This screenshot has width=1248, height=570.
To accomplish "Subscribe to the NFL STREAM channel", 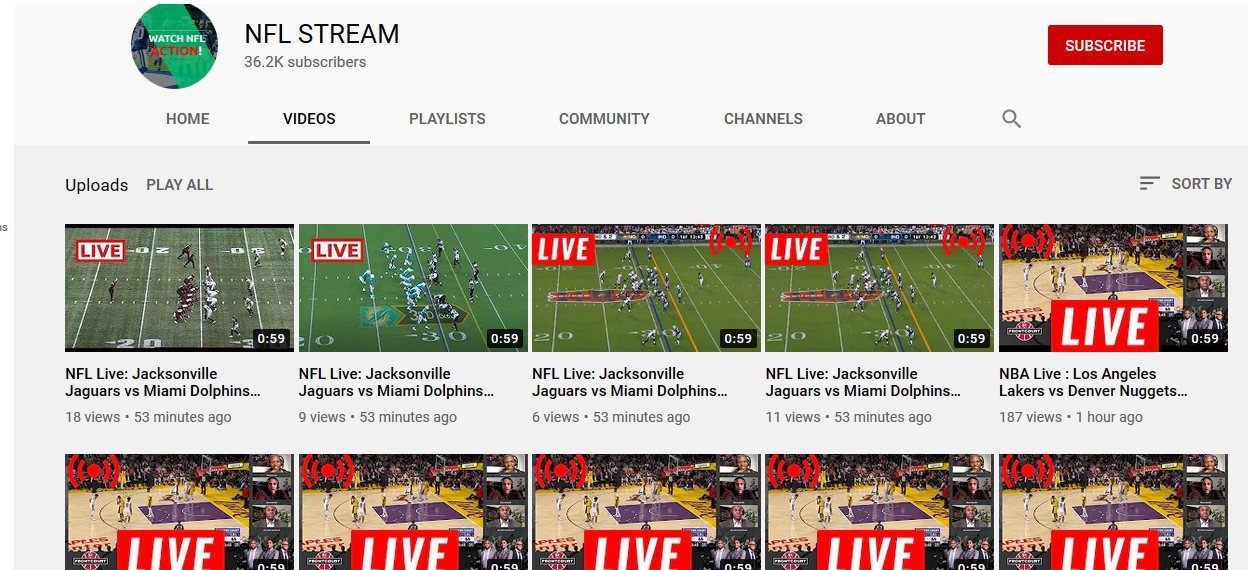I will coord(1105,45).
